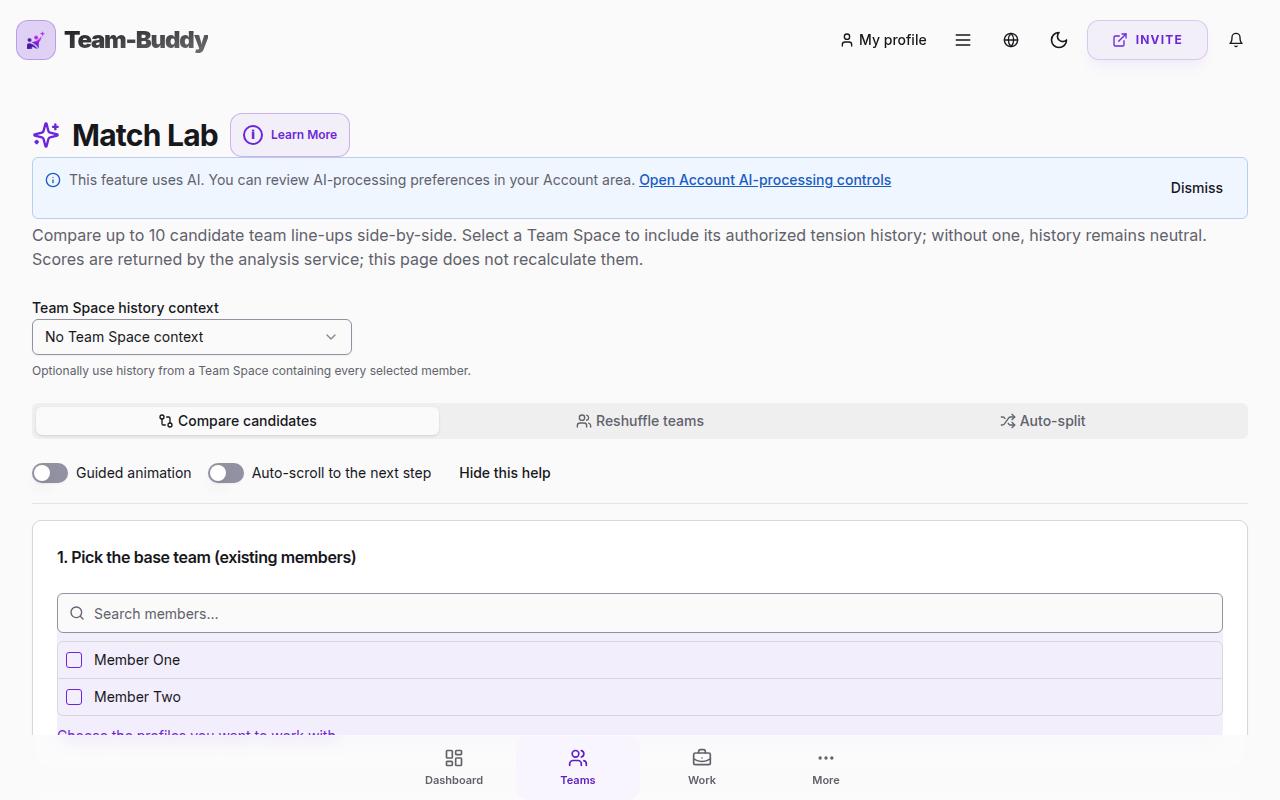This screenshot has height=800, width=1280.
Task: Open More in bottom navigation
Action: pos(826,767)
